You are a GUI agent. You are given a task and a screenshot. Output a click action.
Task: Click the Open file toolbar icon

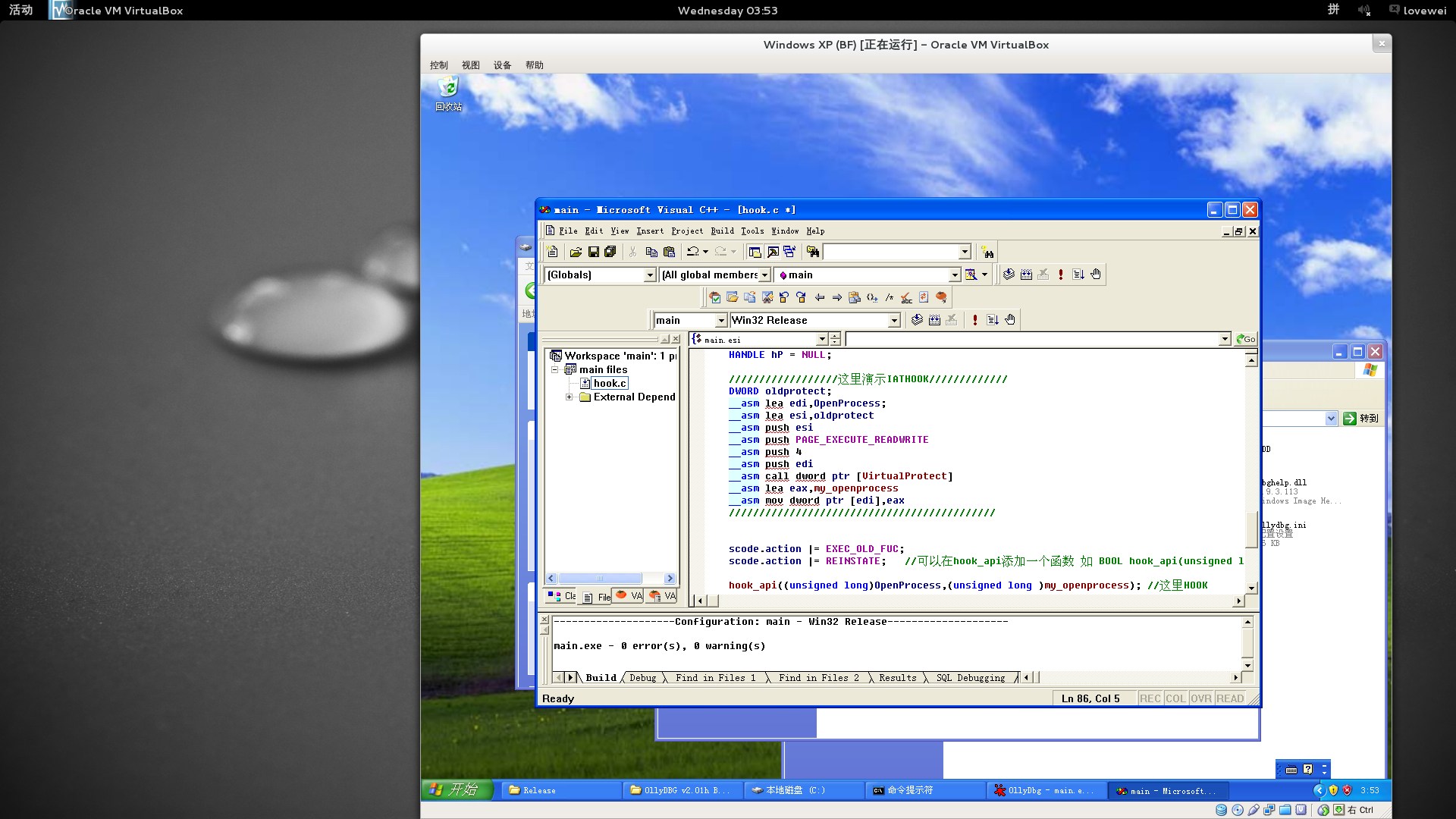(576, 252)
